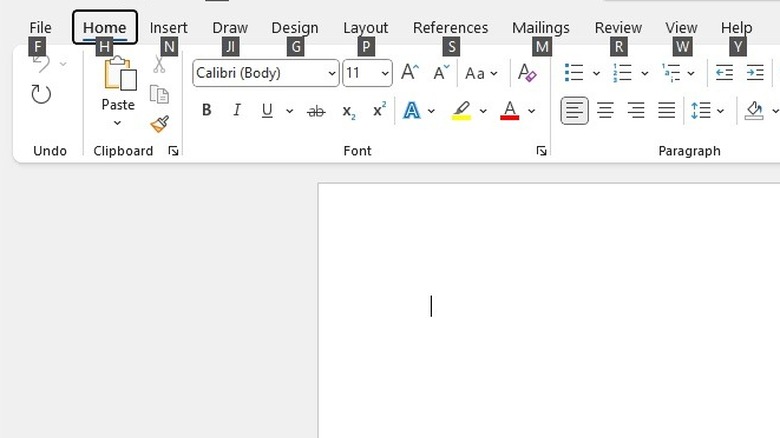Click the Increase Indent icon
This screenshot has height=438, width=780.
tap(755, 73)
